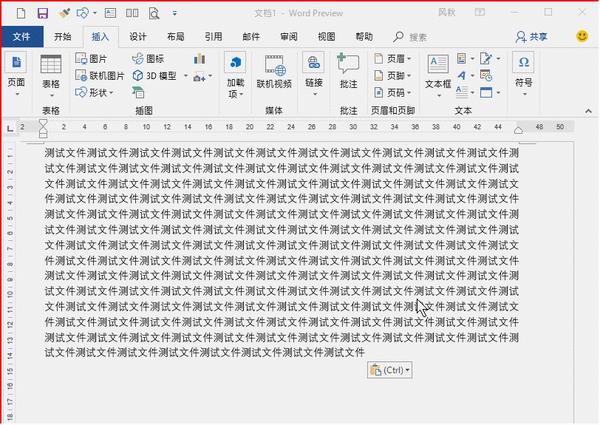
Task: Insert a picture with 图片 button
Action: pyautogui.click(x=91, y=59)
